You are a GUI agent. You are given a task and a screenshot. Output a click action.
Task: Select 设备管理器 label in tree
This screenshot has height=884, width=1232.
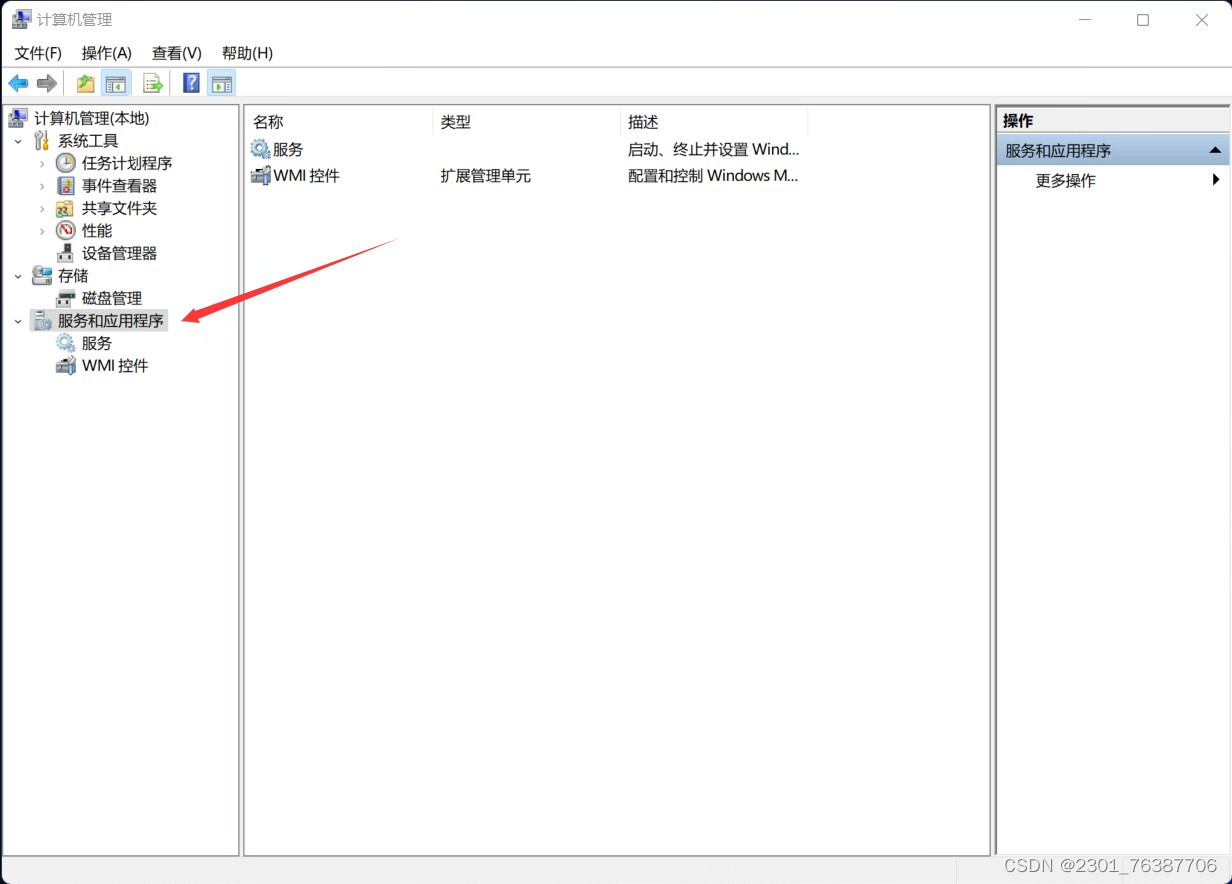(119, 254)
